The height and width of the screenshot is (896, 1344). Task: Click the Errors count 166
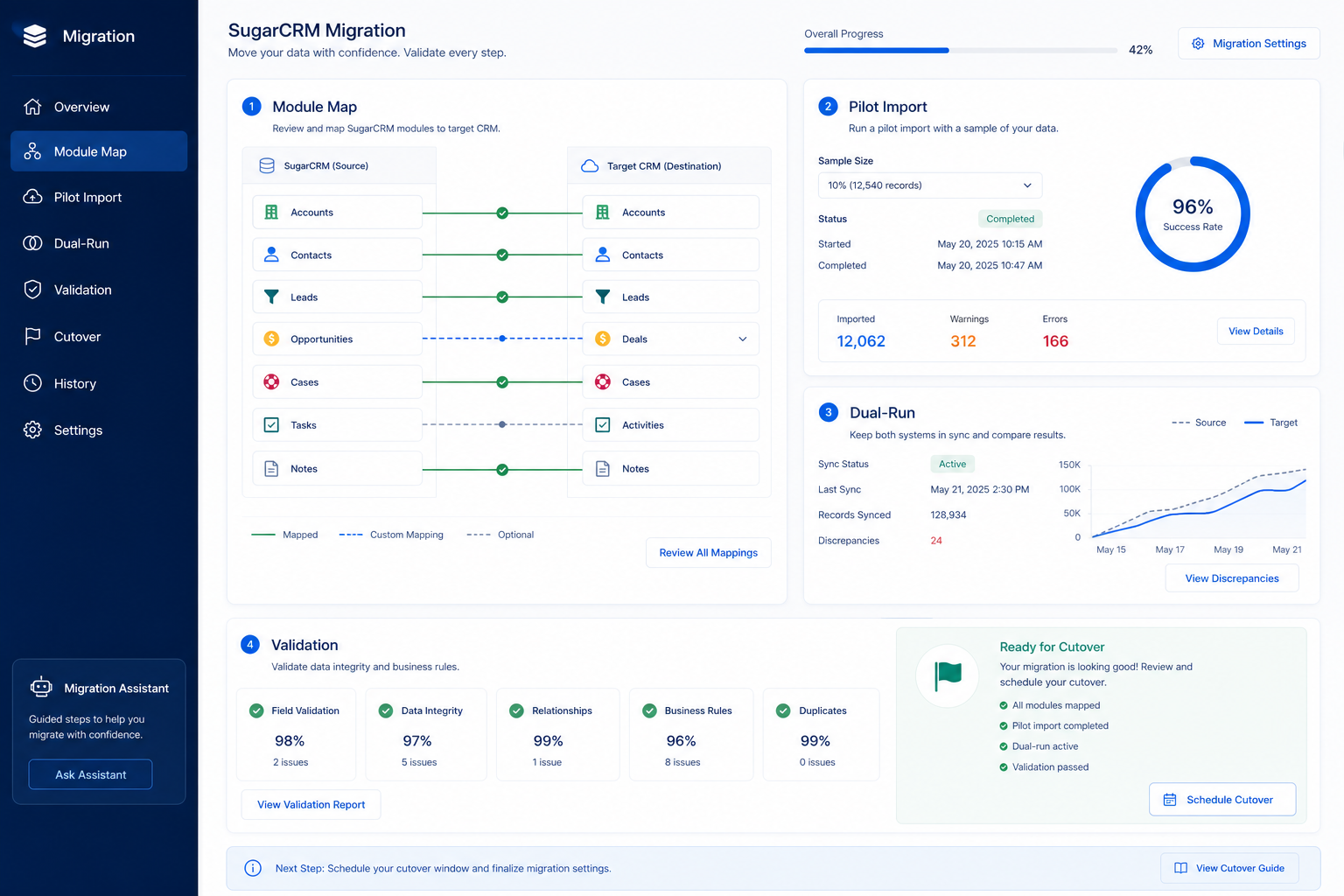(1055, 341)
